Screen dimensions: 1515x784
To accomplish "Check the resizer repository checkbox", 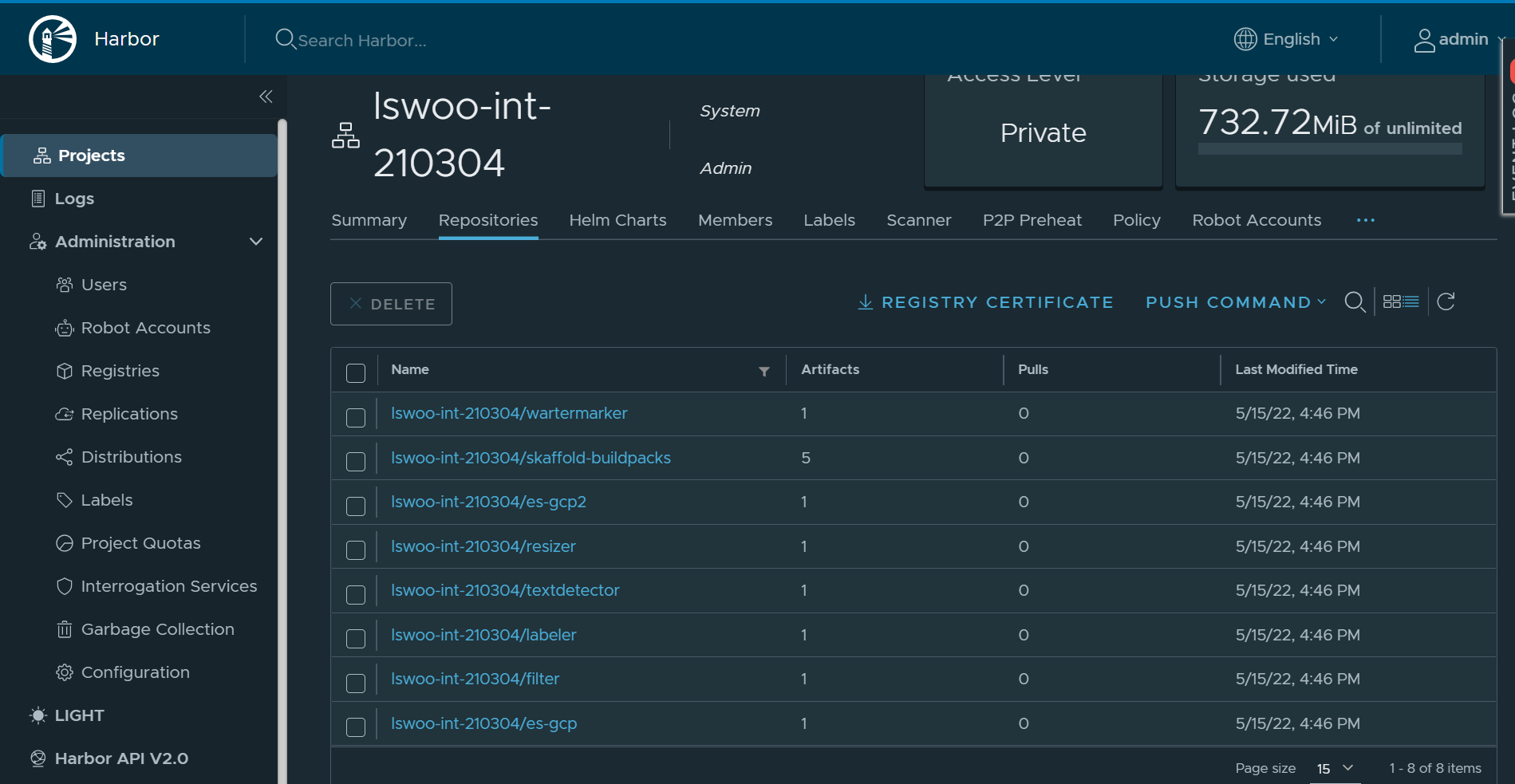I will click(356, 550).
